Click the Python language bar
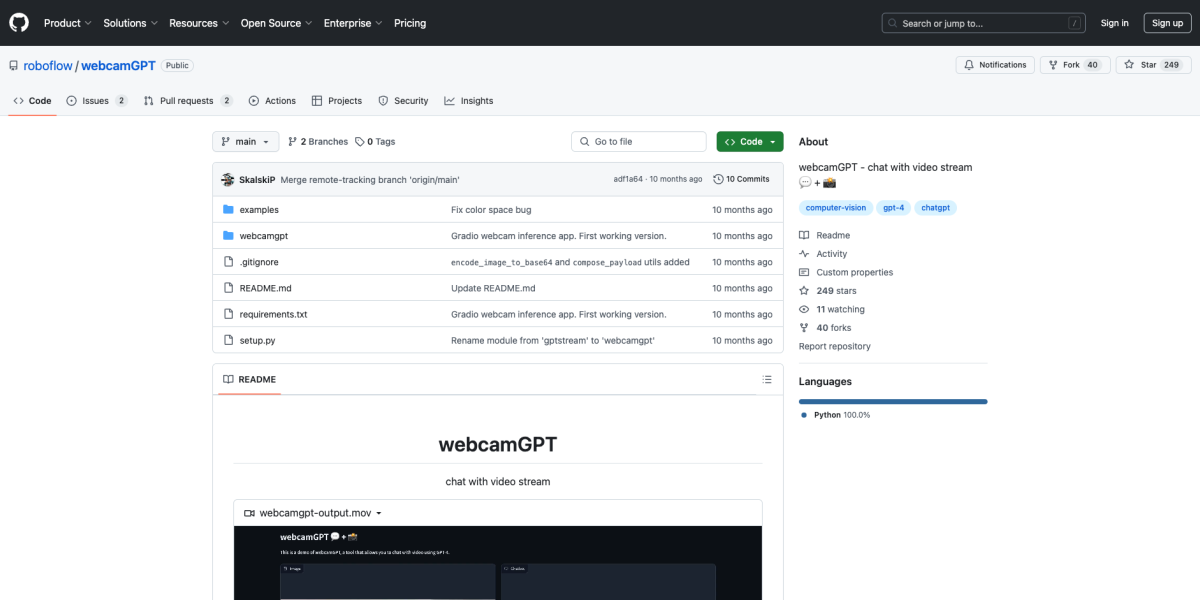1200x600 pixels. (892, 401)
